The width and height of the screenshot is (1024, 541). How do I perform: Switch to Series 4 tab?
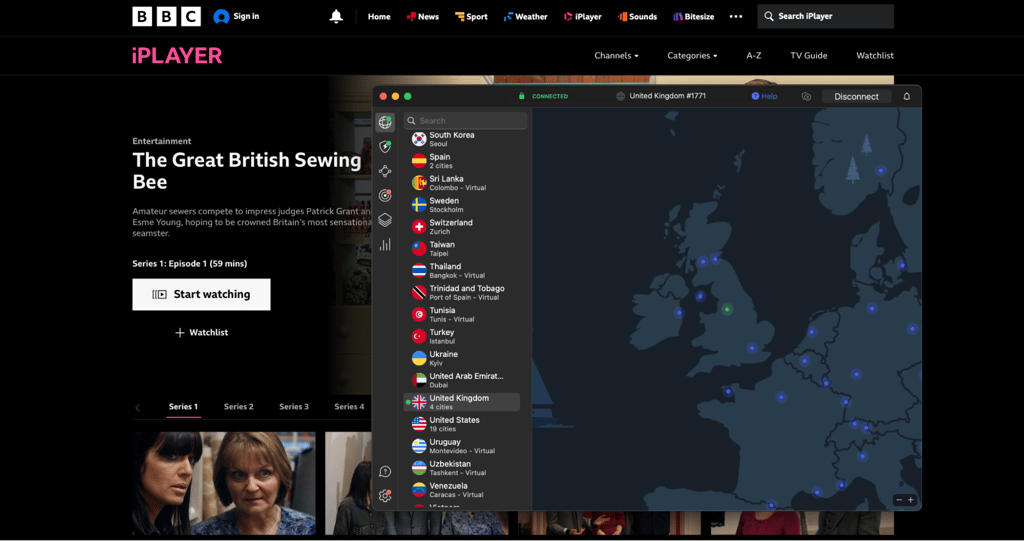pos(349,407)
